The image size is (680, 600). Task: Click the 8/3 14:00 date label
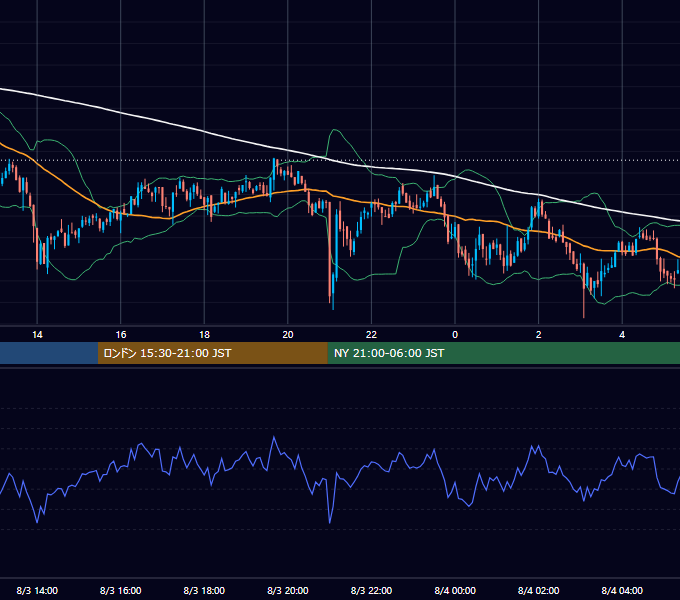[x=37, y=590]
